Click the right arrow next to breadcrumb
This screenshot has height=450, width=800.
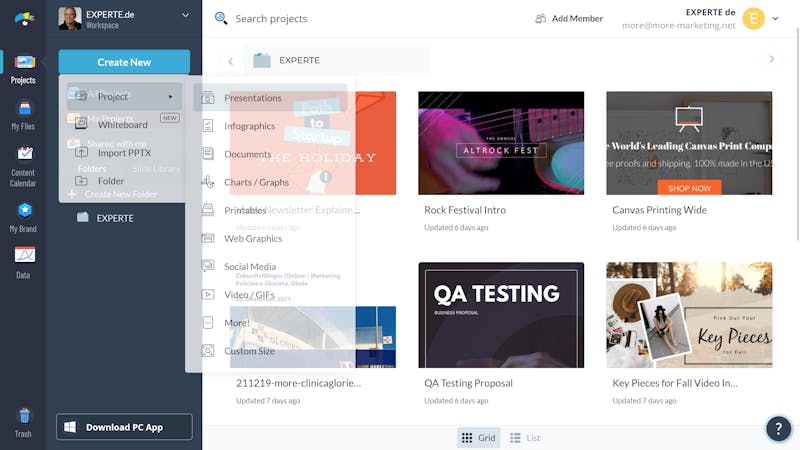(771, 60)
